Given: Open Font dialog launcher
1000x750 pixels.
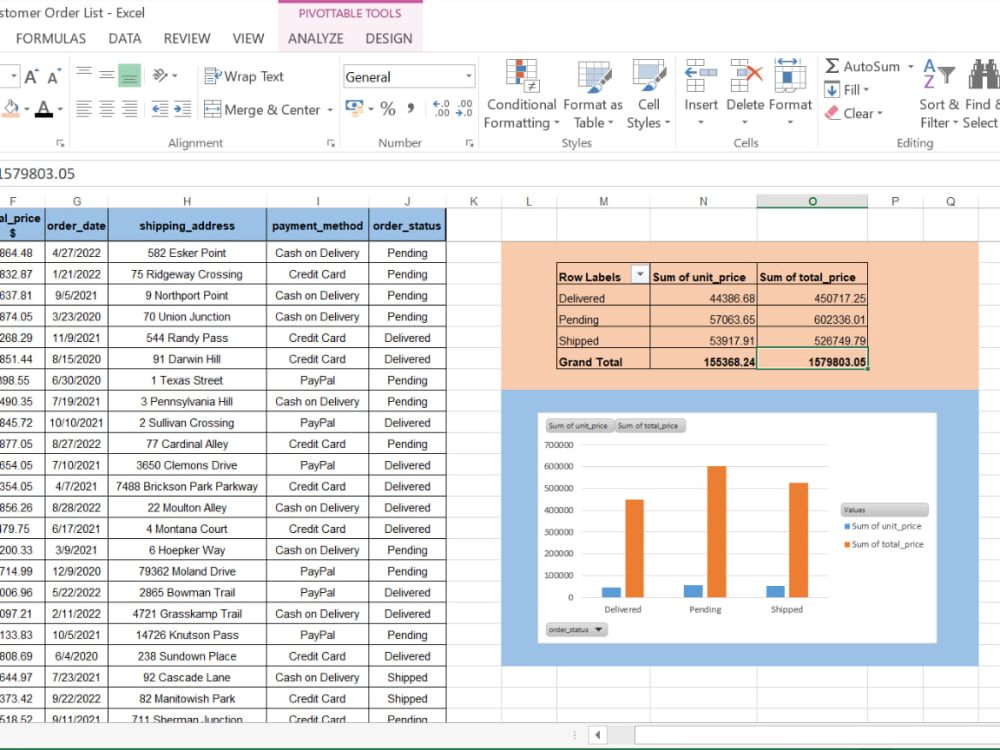Looking at the screenshot, I should point(60,143).
